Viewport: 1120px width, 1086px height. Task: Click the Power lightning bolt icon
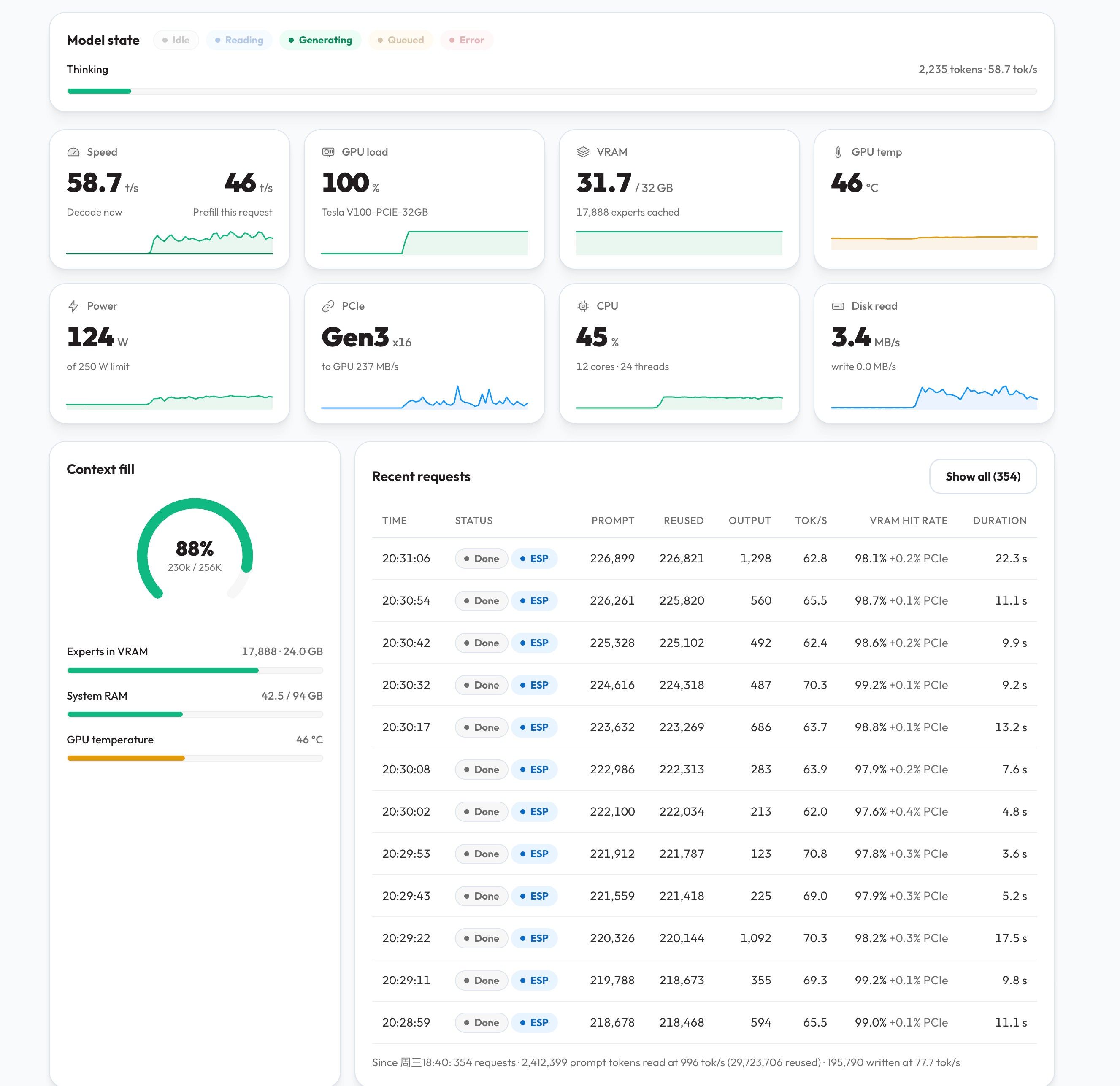[x=73, y=306]
